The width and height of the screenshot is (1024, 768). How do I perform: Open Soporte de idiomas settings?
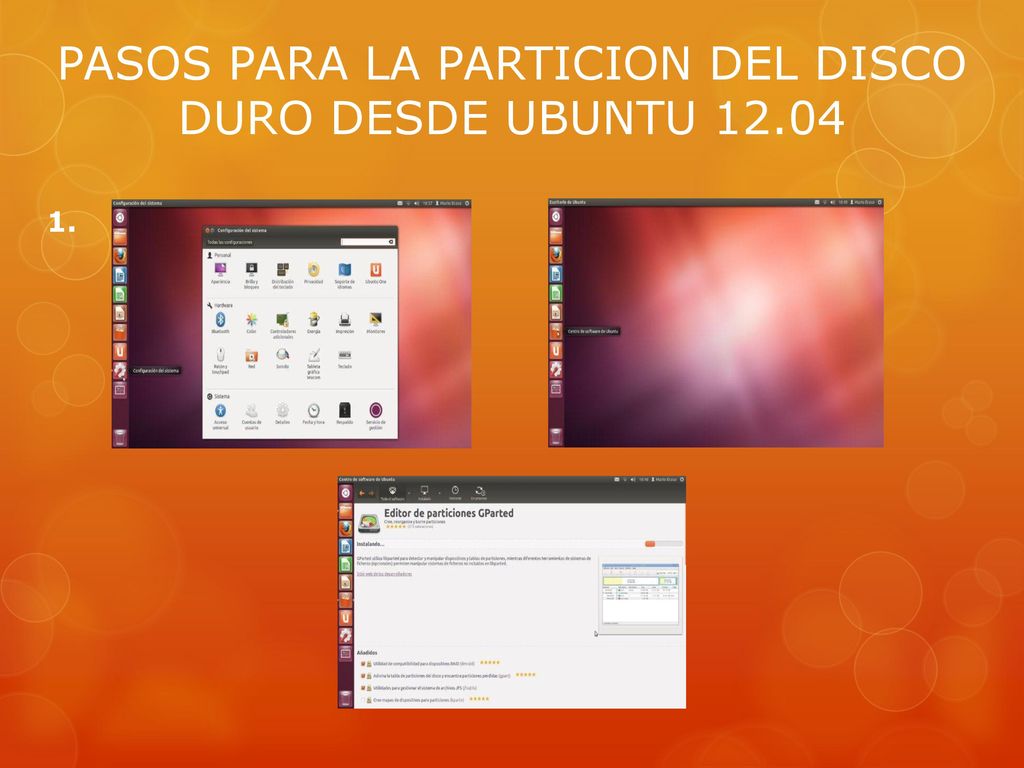(x=345, y=275)
